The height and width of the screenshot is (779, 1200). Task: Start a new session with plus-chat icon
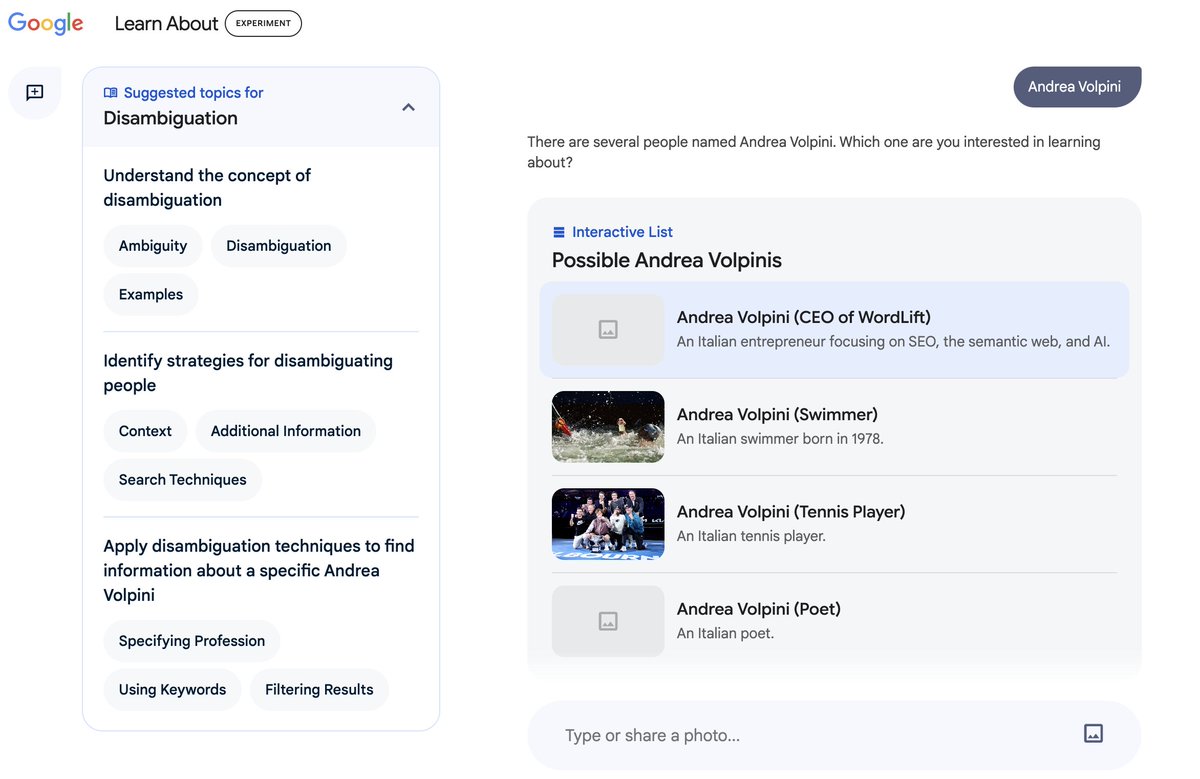point(35,93)
